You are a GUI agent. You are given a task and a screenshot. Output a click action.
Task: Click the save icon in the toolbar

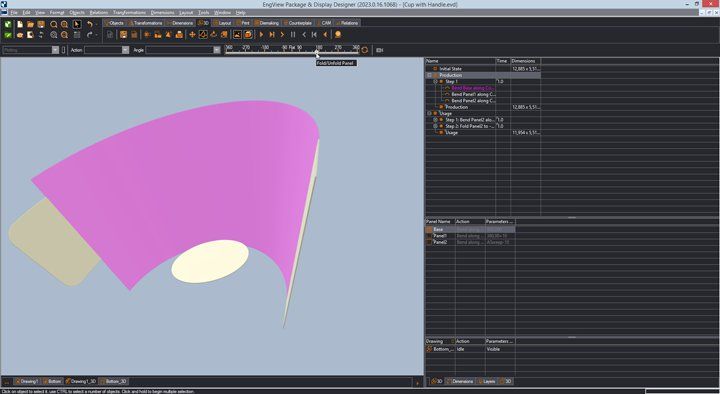pos(41,24)
